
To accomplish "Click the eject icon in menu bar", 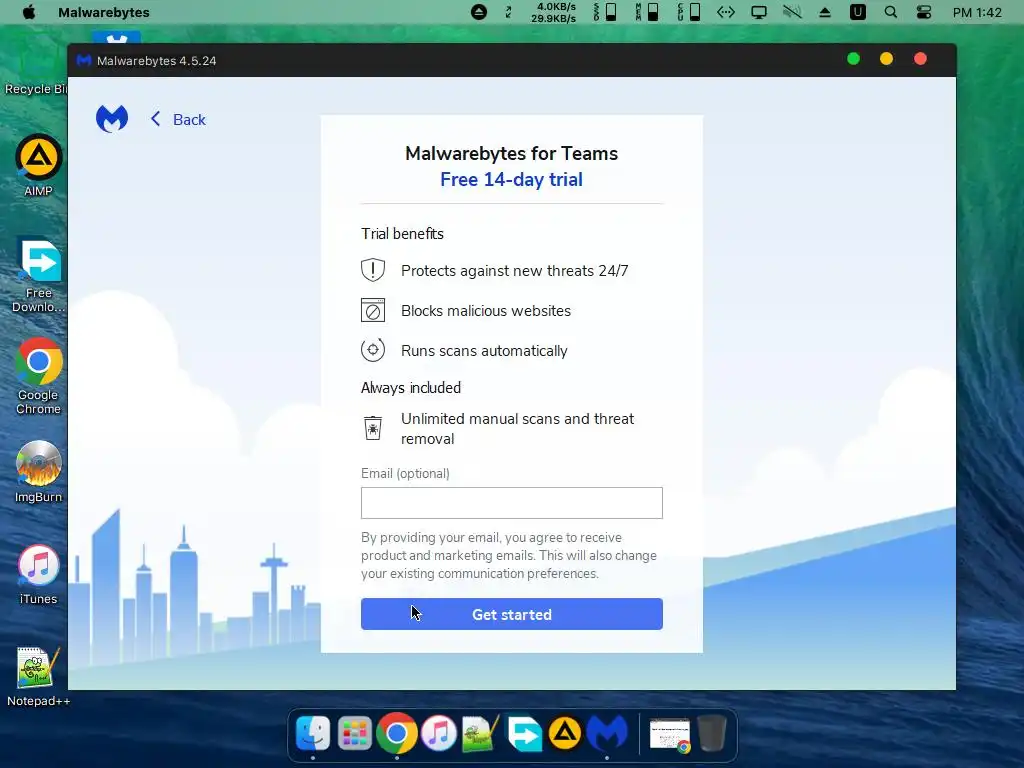I will 825,12.
